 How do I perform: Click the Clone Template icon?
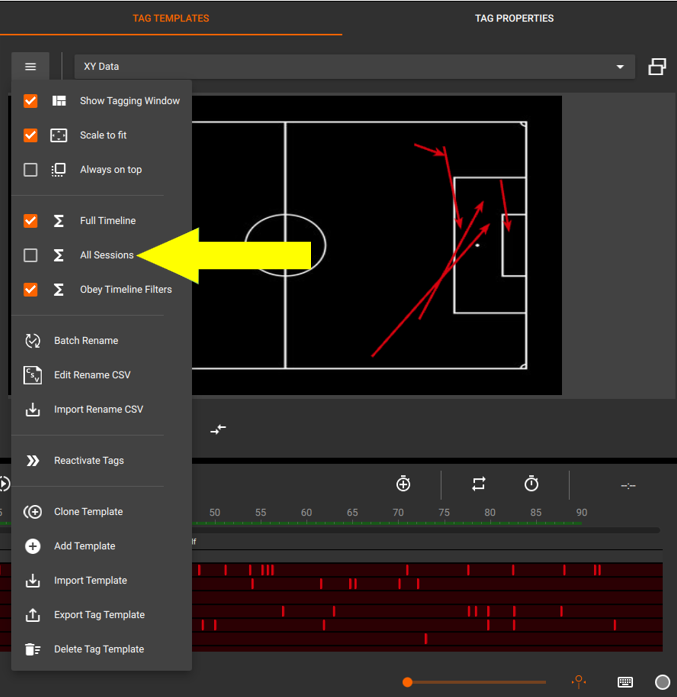(32, 512)
